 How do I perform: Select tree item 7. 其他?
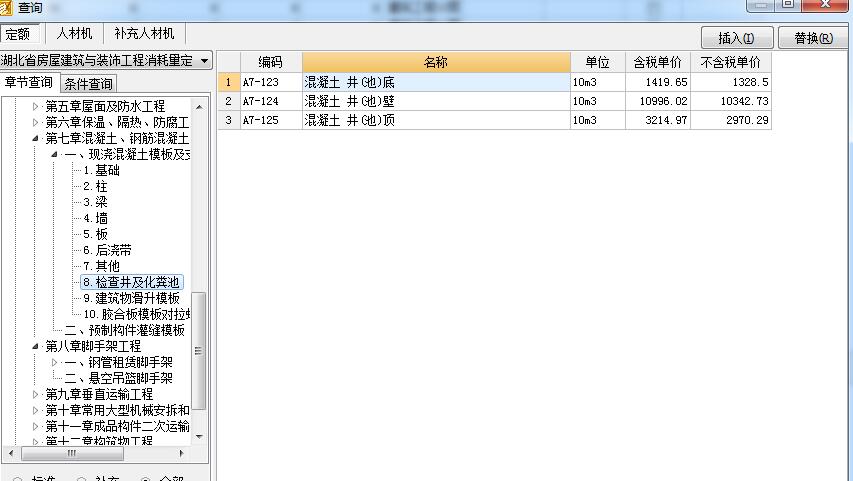click(x=101, y=266)
